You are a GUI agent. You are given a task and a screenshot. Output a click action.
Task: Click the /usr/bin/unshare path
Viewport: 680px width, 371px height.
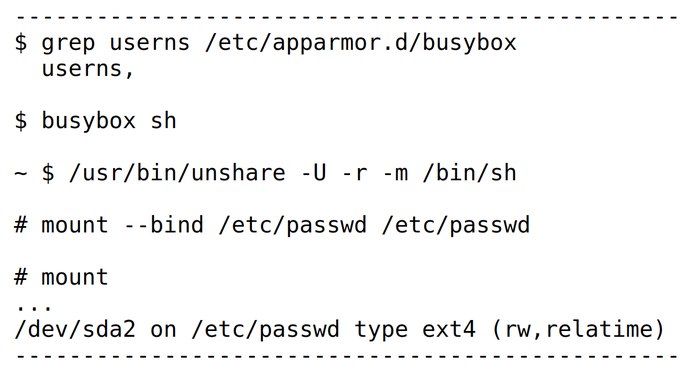[177, 173]
